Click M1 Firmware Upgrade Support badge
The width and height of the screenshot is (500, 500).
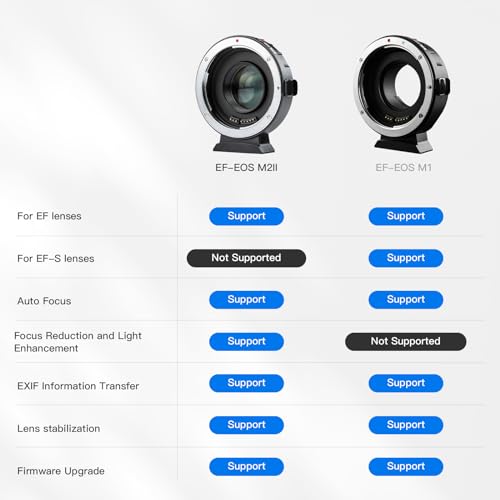[406, 466]
